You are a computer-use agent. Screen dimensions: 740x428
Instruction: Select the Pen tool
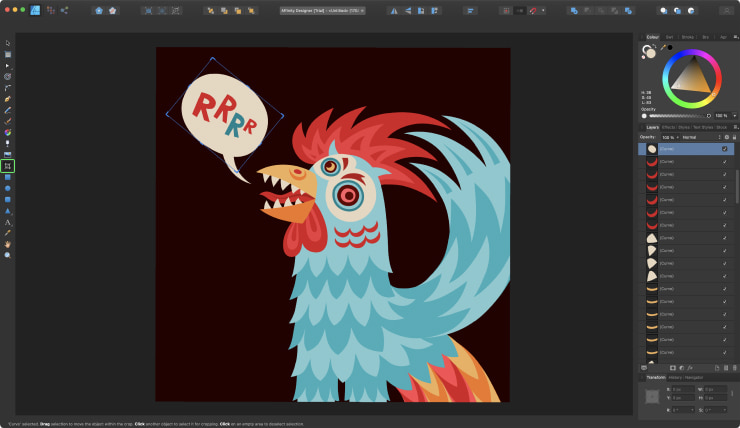coord(8,99)
